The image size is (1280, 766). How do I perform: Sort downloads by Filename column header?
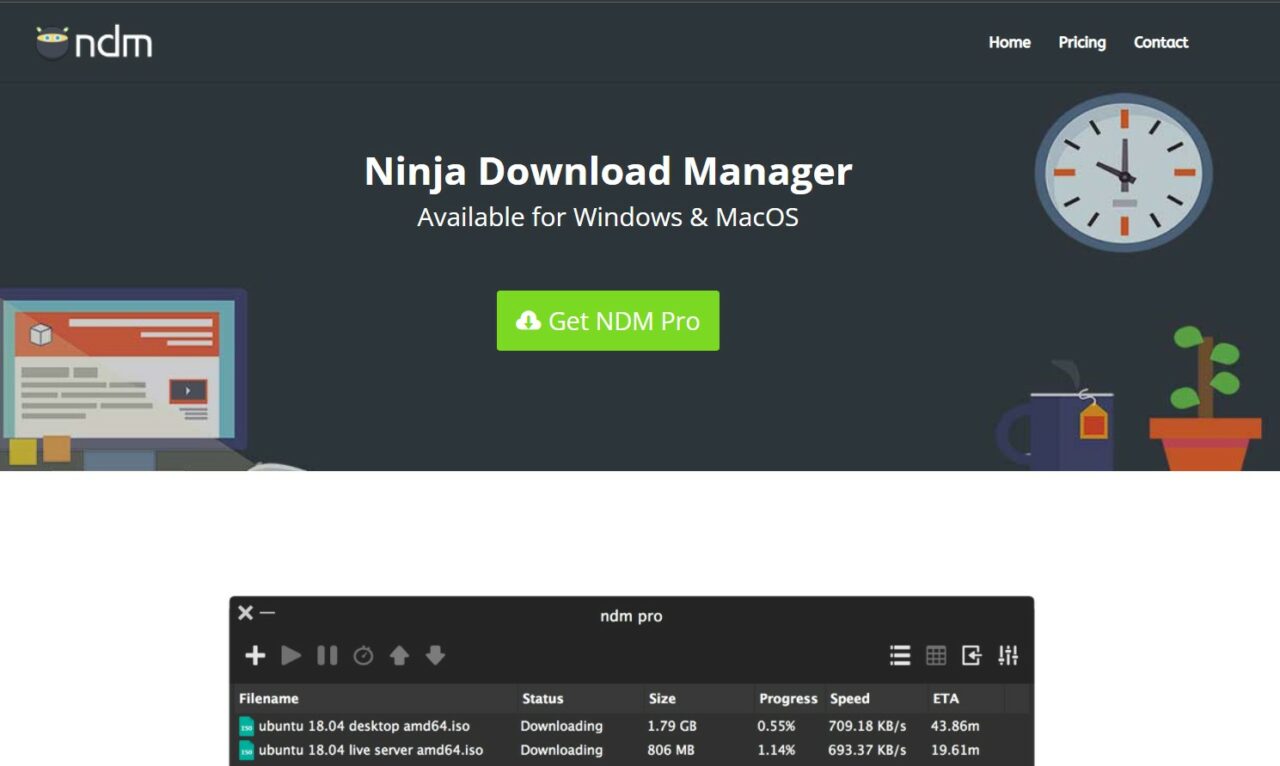coord(269,698)
